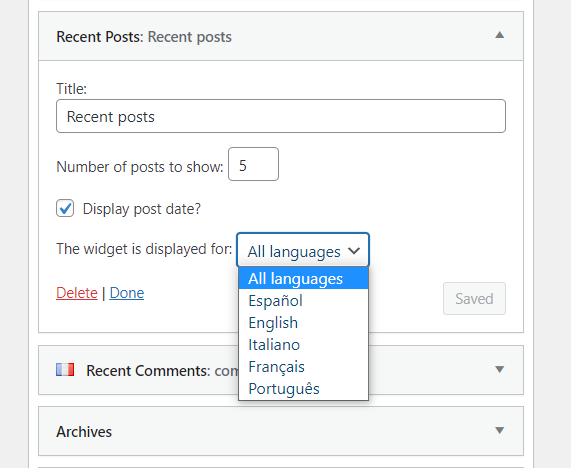Collapse the Recent Posts widget arrow
The width and height of the screenshot is (571, 468).
point(500,35)
